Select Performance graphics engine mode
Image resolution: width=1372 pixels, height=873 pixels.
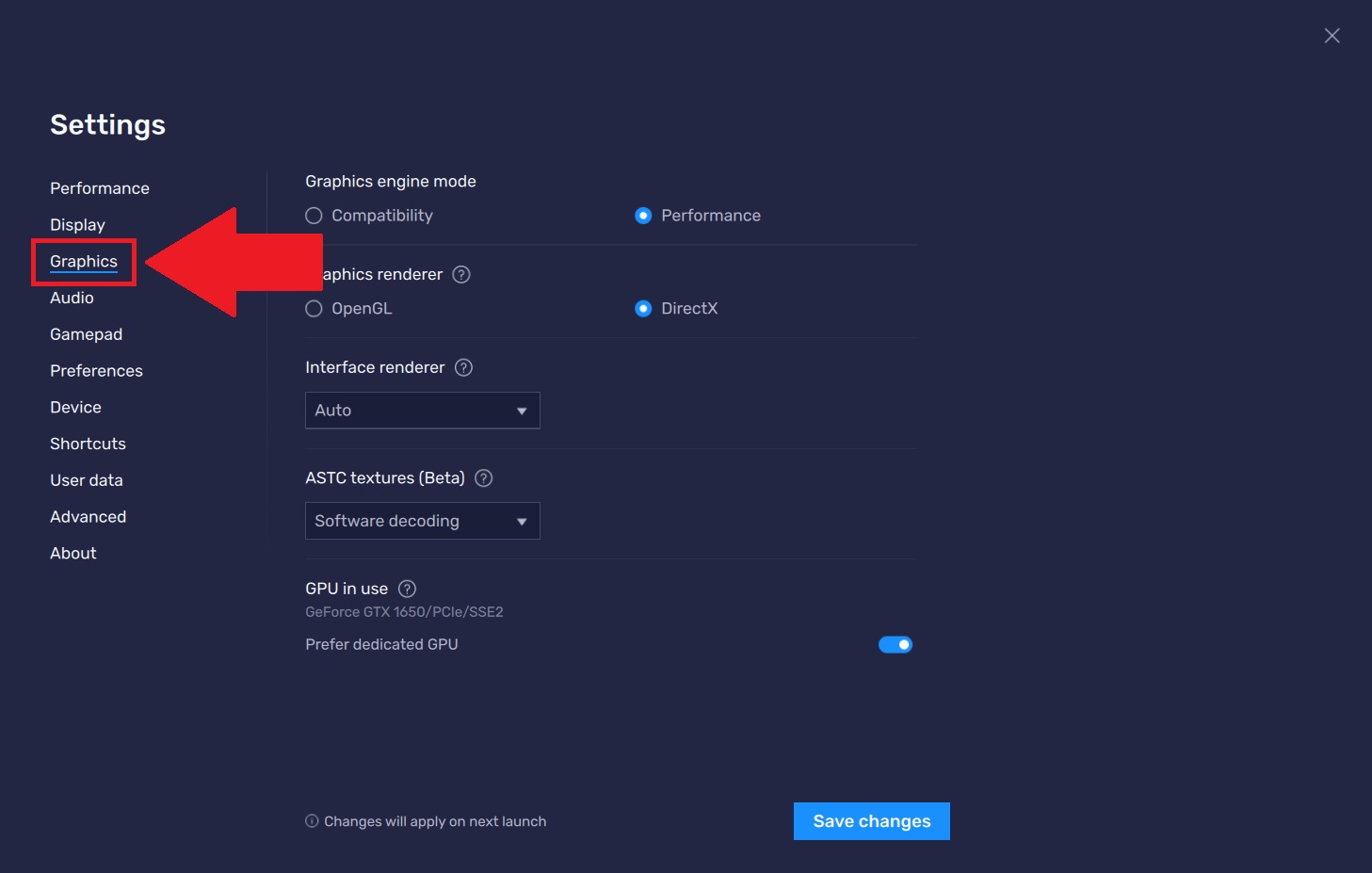[643, 216]
